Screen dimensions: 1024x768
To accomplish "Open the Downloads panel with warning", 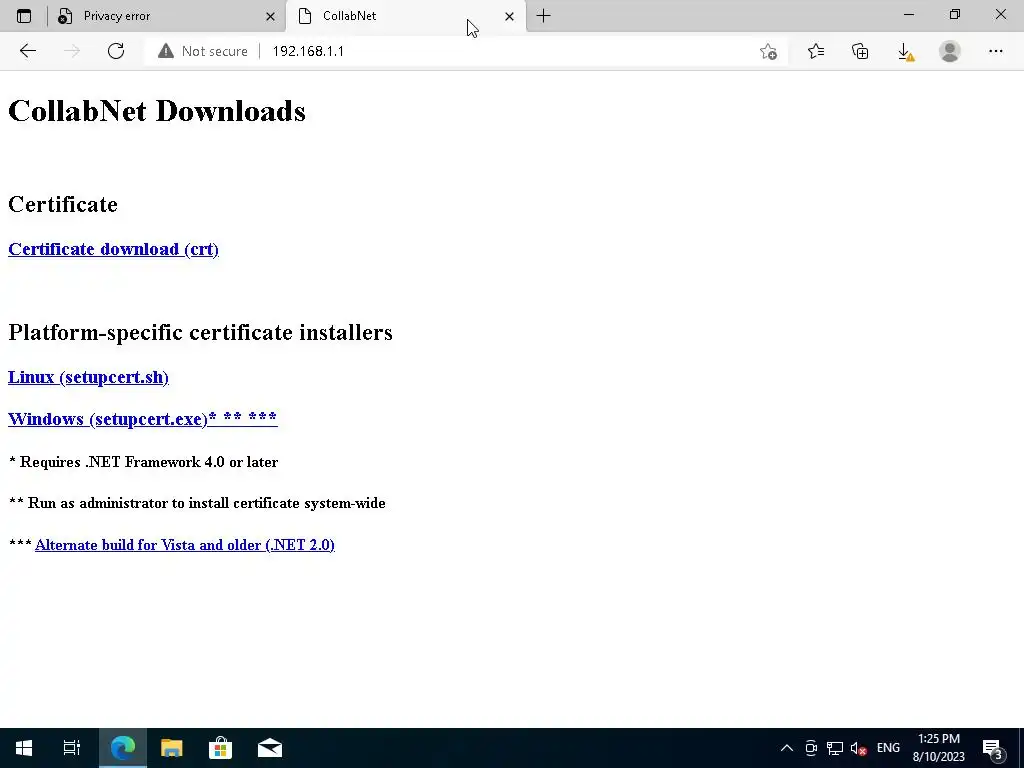I will pos(905,52).
